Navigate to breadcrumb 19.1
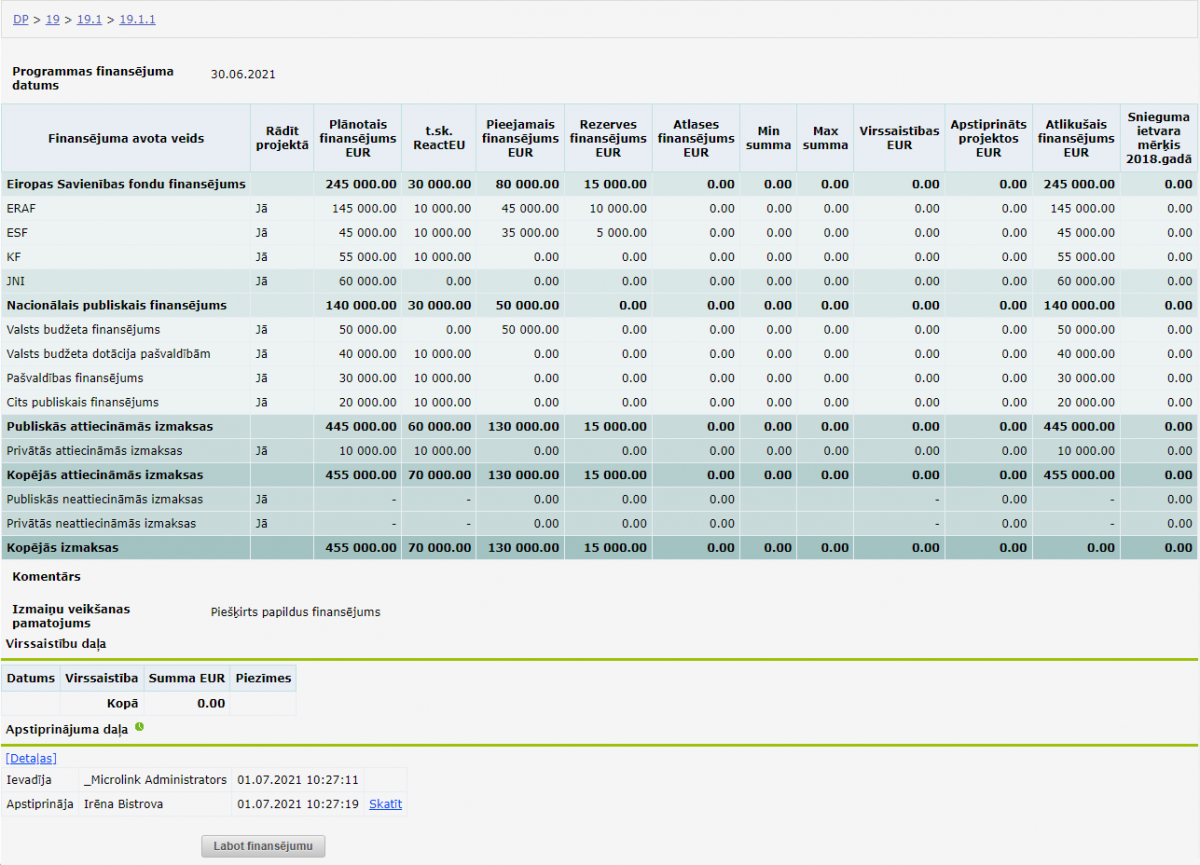The image size is (1200, 865). [89, 20]
